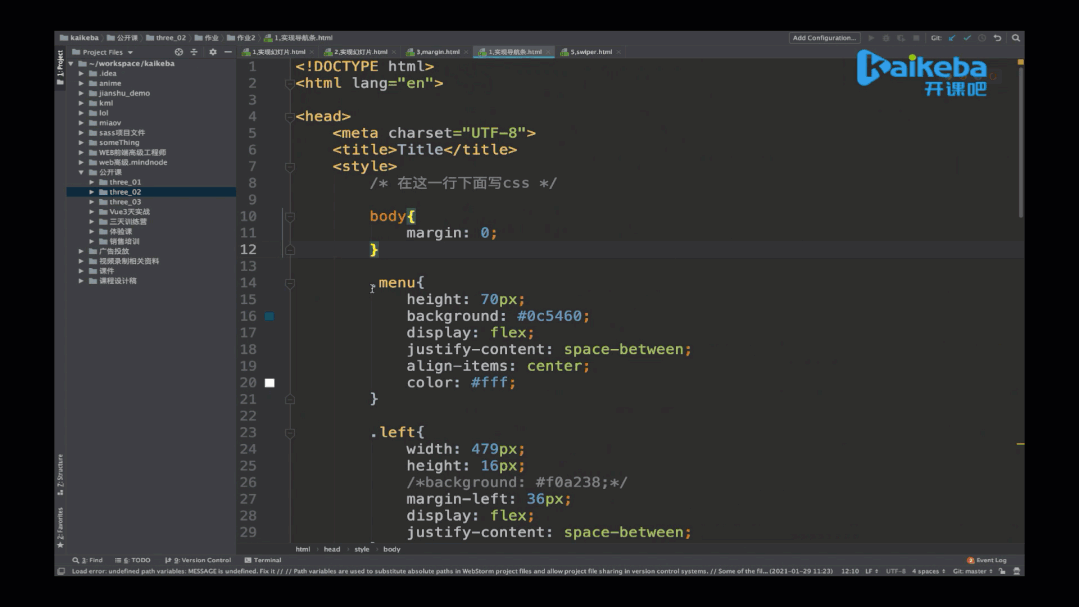The height and width of the screenshot is (607, 1079).
Task: Click the Debug bug icon in the toolbar
Action: coord(886,38)
